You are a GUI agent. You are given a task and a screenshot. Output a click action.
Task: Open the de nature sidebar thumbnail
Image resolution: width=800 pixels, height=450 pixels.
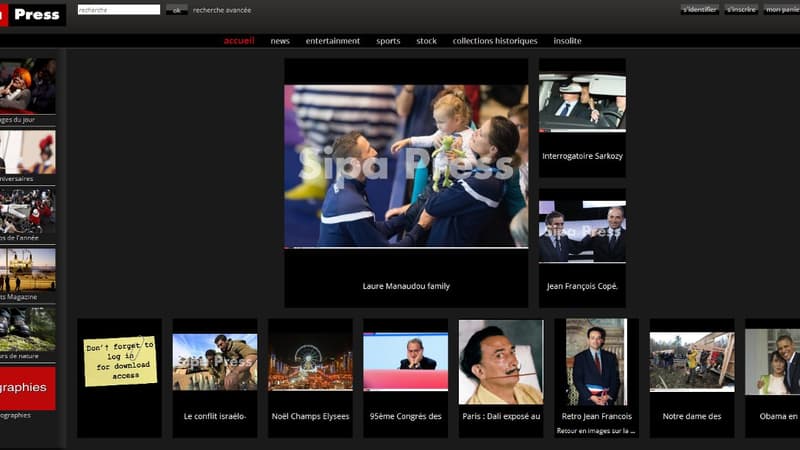pyautogui.click(x=28, y=329)
